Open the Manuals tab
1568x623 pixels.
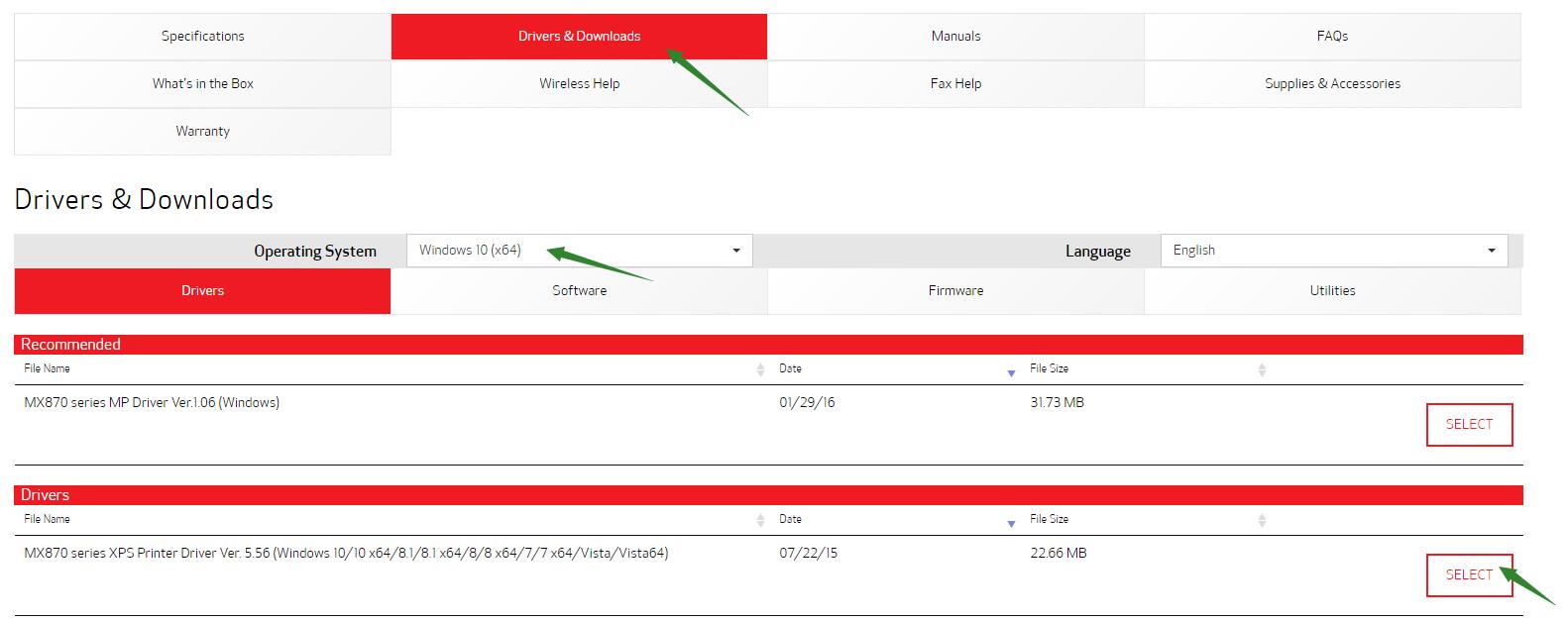click(955, 37)
